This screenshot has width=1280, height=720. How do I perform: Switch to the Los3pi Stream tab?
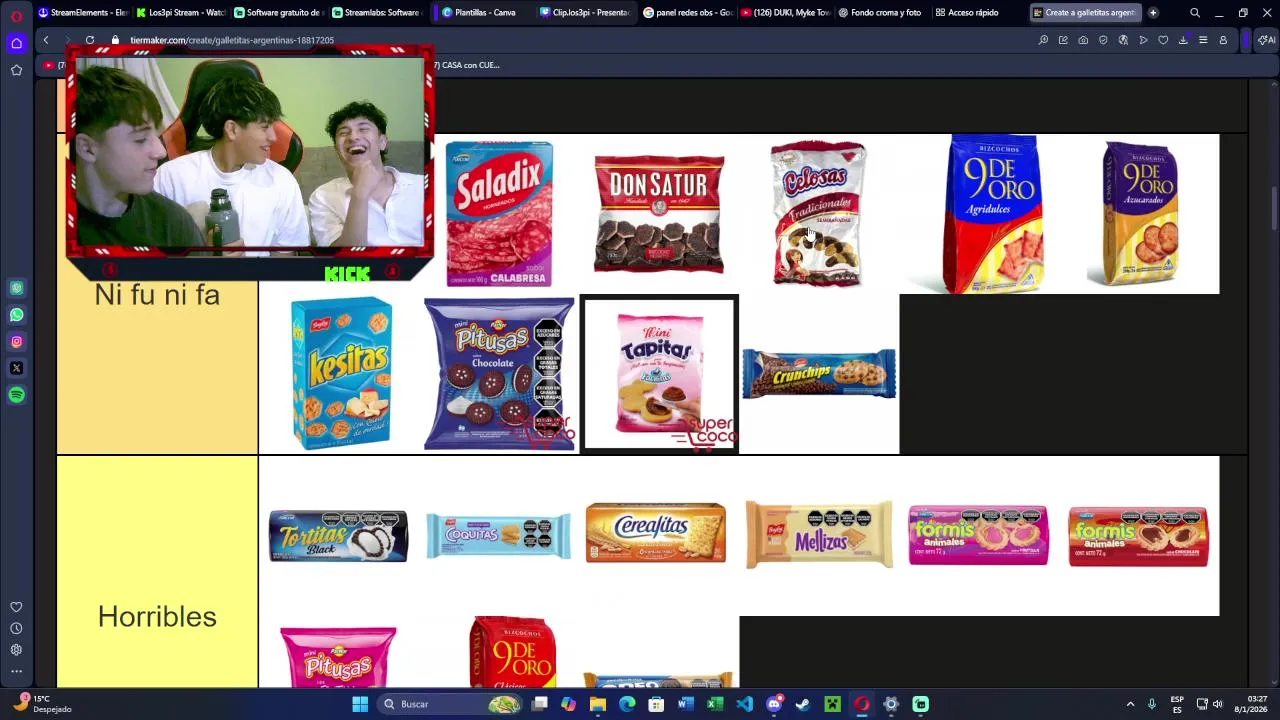click(x=181, y=13)
